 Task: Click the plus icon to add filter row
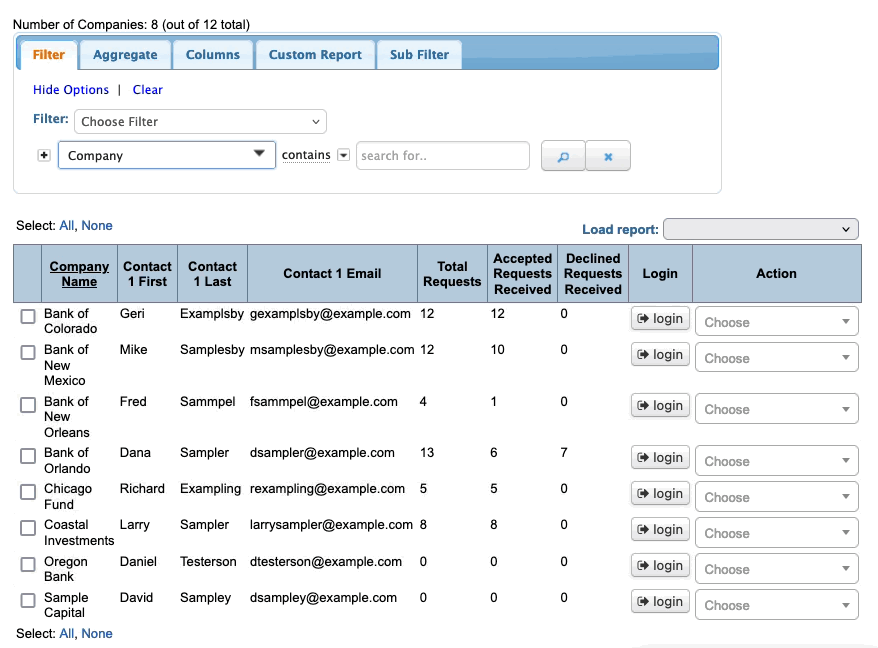point(44,155)
